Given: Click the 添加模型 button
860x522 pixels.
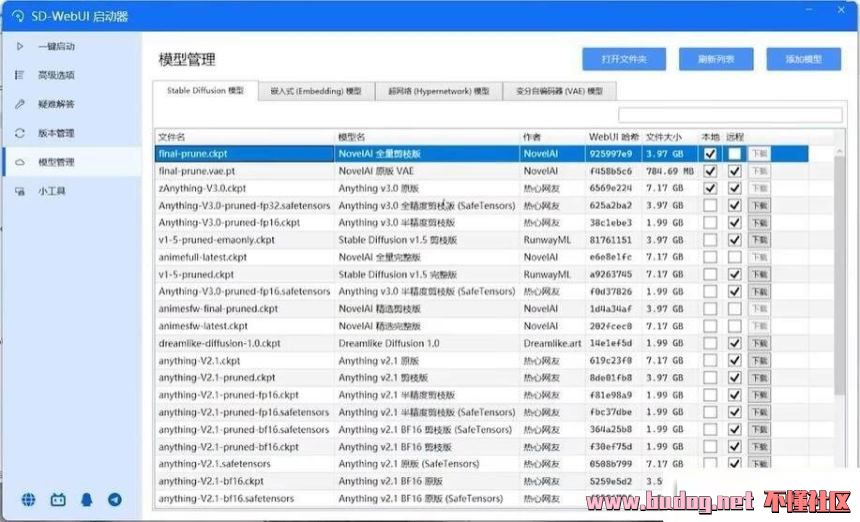Looking at the screenshot, I should pos(804,59).
